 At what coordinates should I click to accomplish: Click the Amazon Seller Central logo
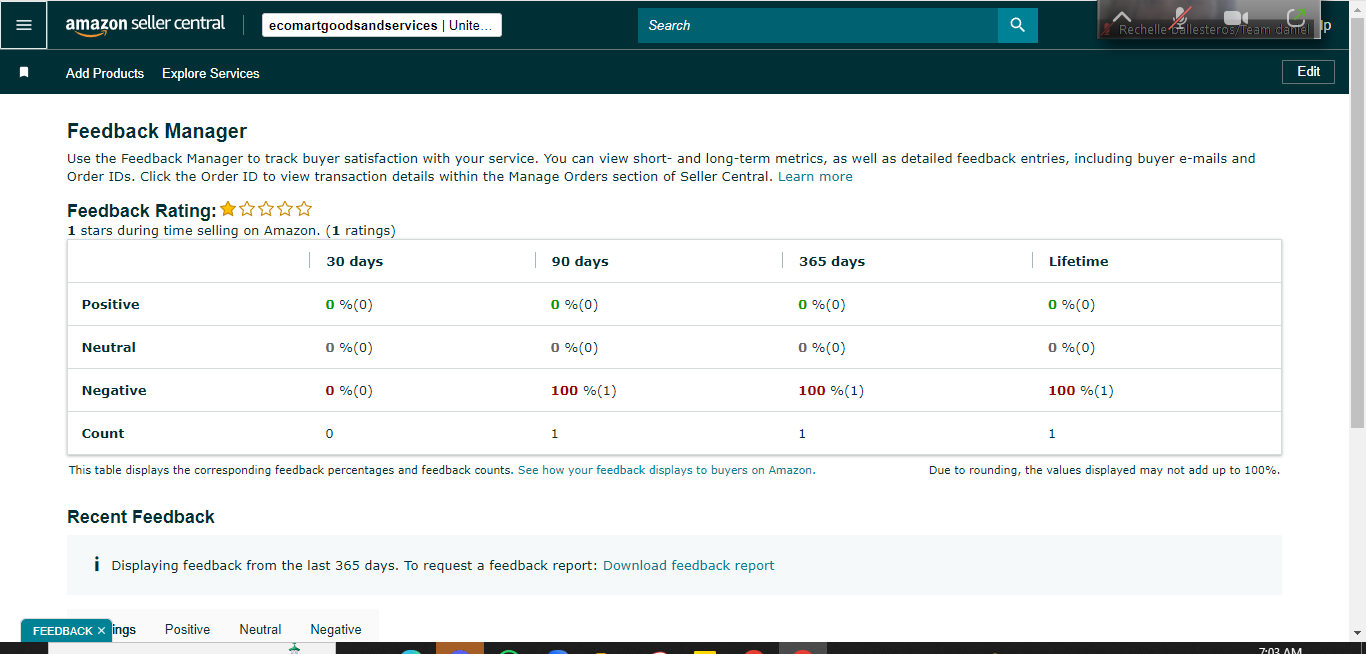[145, 25]
